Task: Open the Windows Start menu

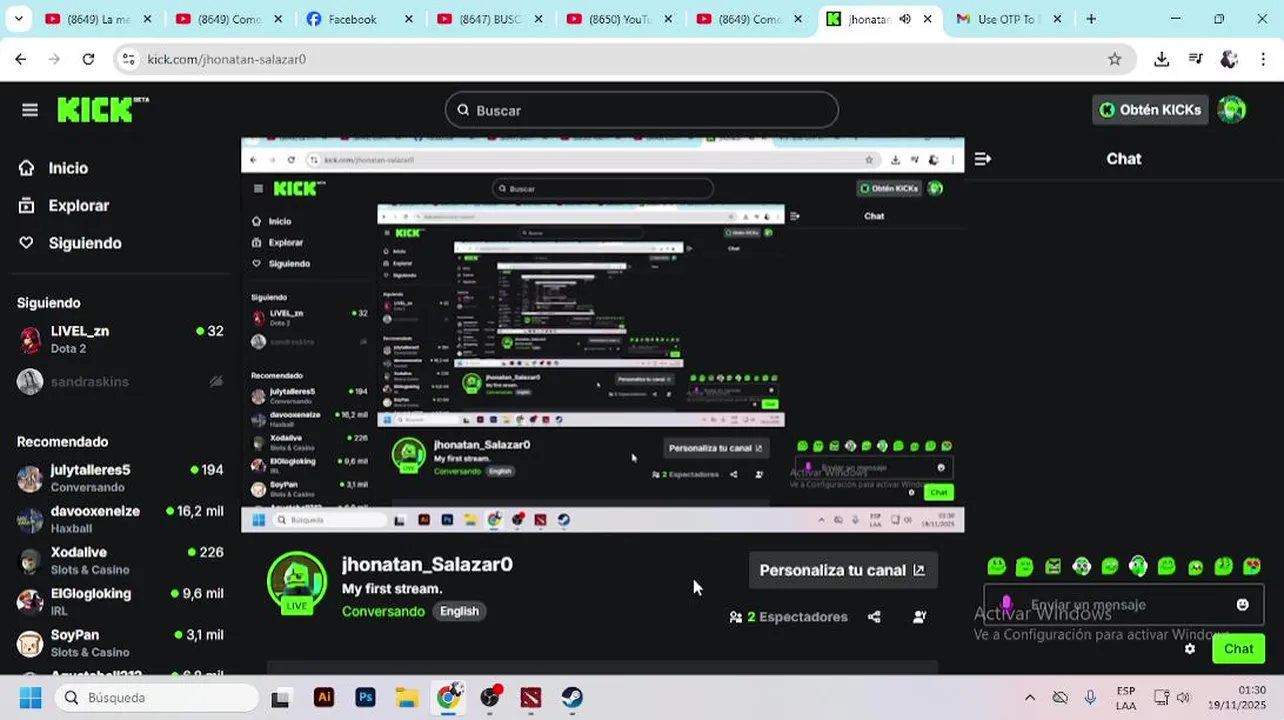Action: (30, 697)
